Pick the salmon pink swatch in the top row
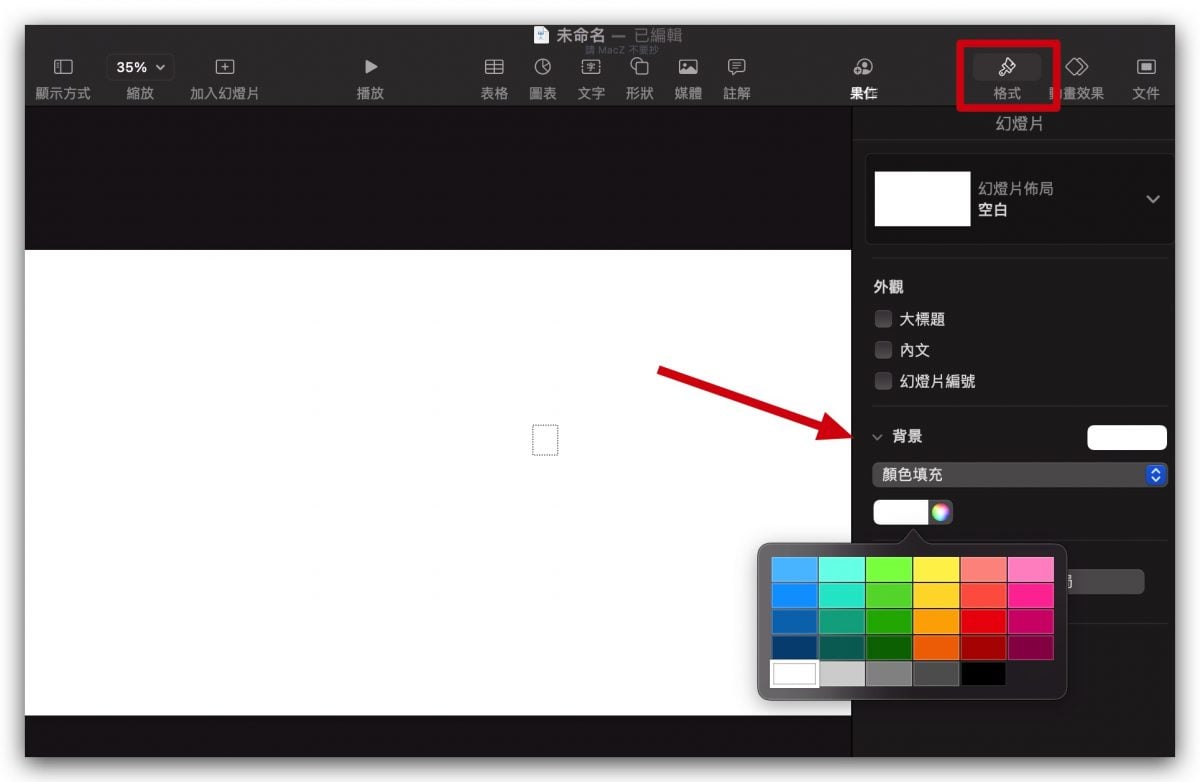 [983, 569]
